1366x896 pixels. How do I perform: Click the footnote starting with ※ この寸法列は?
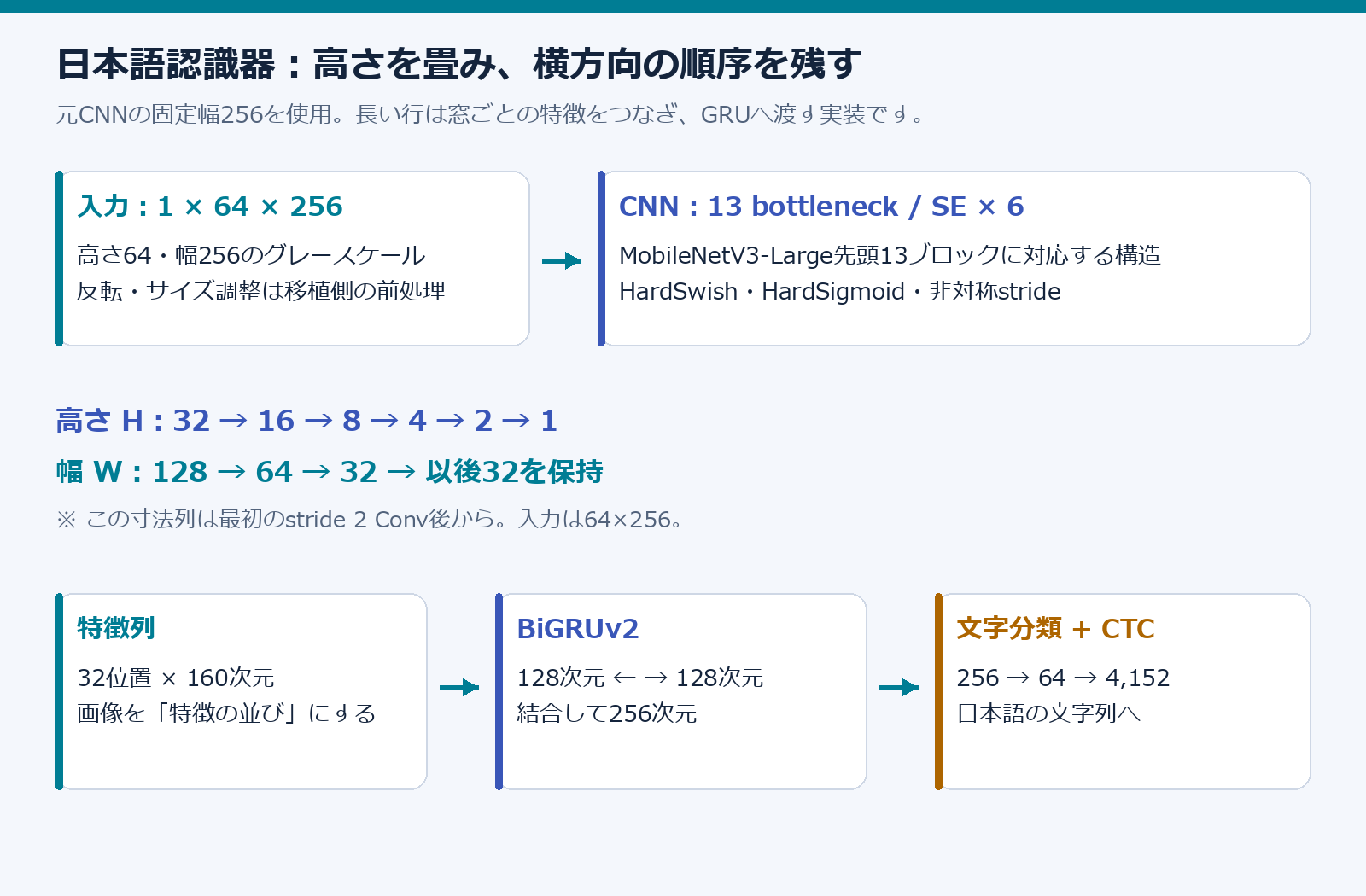pos(370,519)
